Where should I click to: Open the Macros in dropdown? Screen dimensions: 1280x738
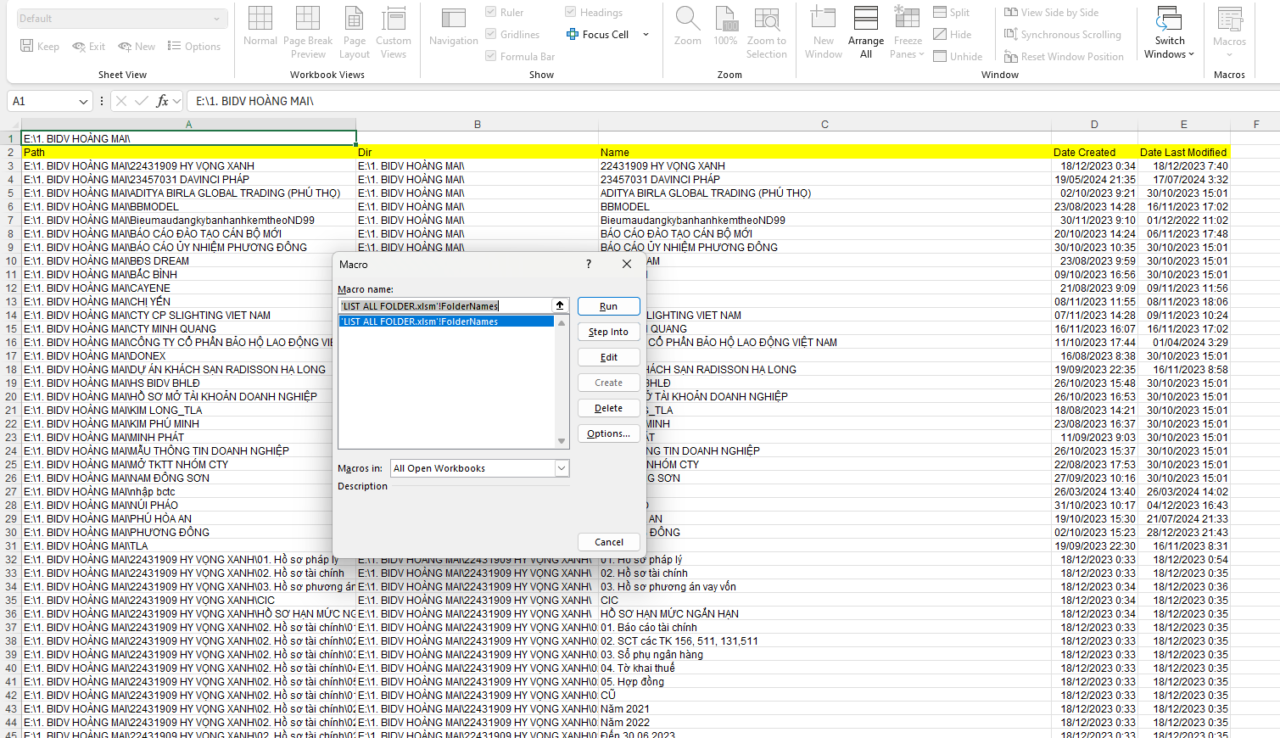[561, 468]
